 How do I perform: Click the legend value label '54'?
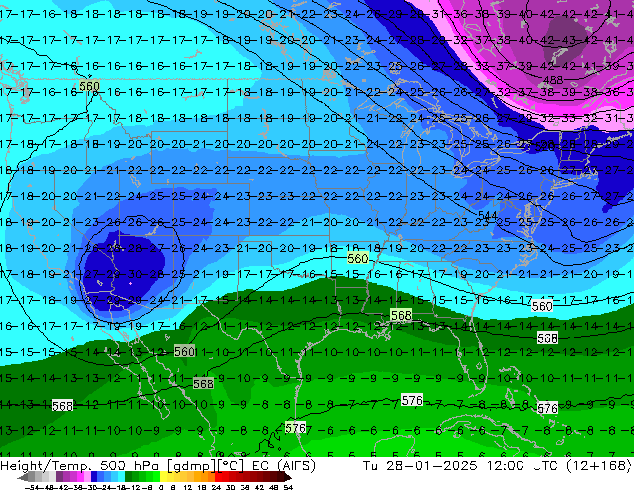click(x=288, y=487)
